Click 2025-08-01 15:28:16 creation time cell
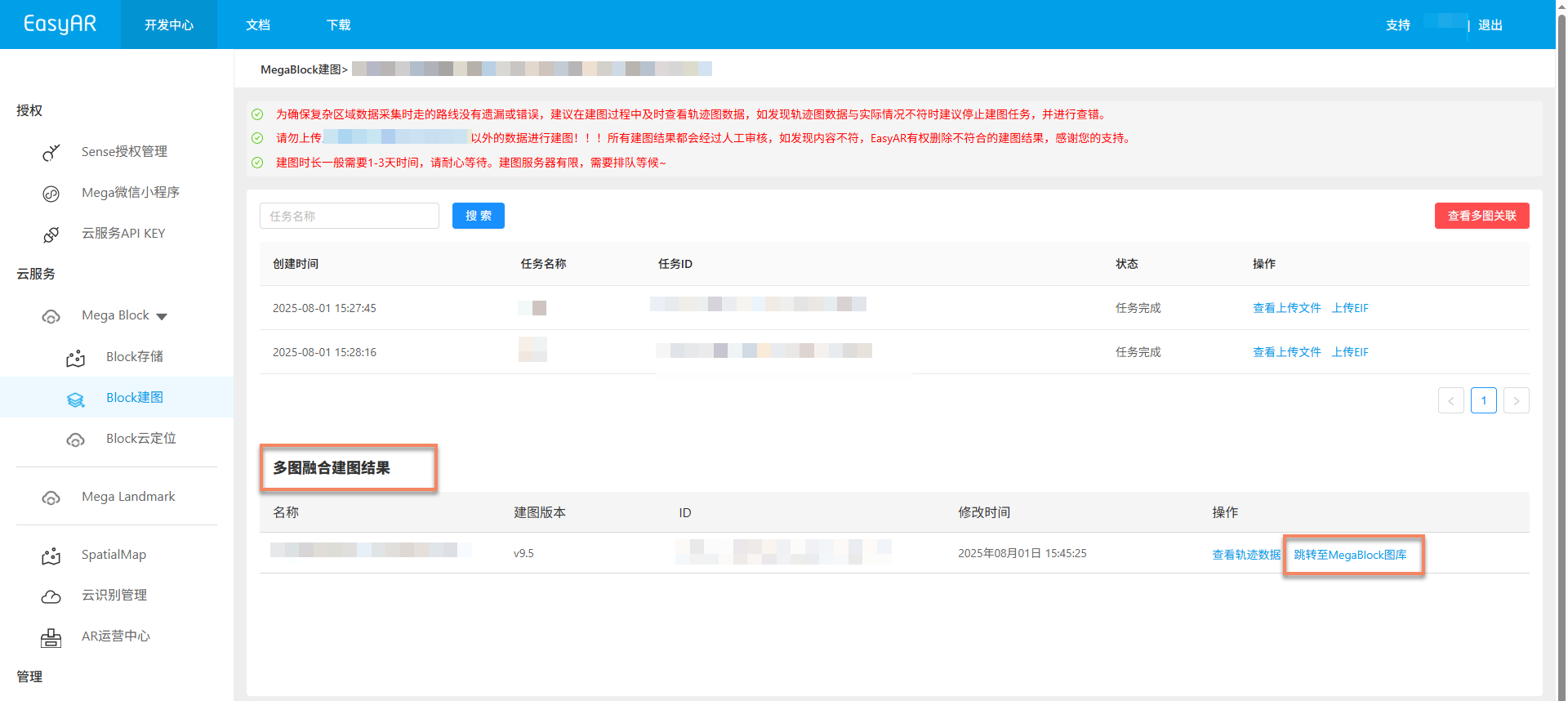1568x701 pixels. 324,352
